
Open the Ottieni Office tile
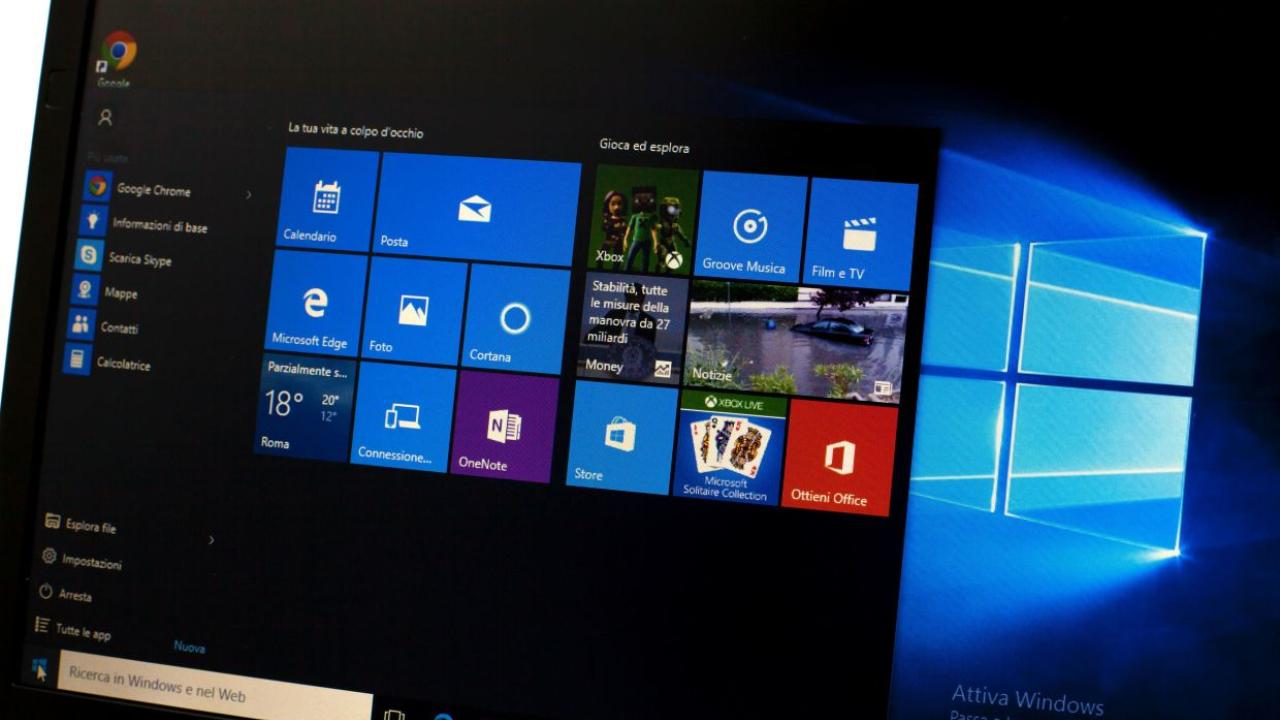click(x=838, y=459)
